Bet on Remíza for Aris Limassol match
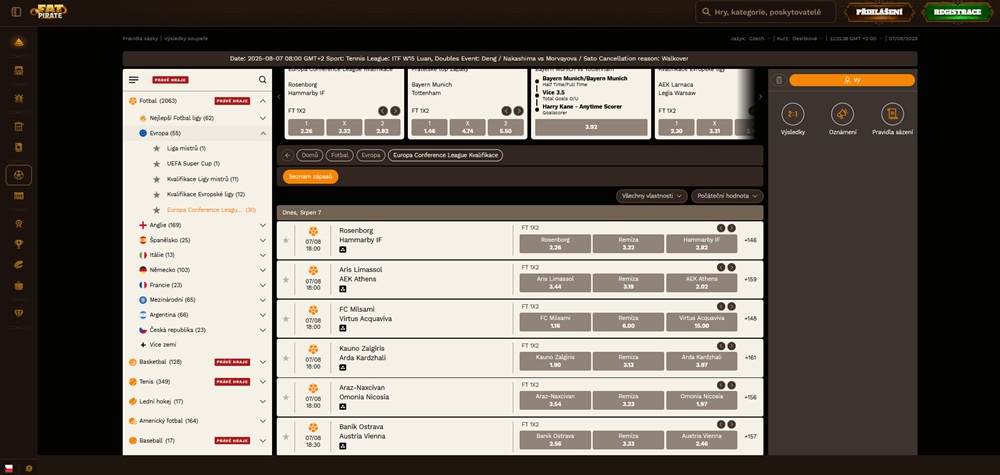 [628, 282]
